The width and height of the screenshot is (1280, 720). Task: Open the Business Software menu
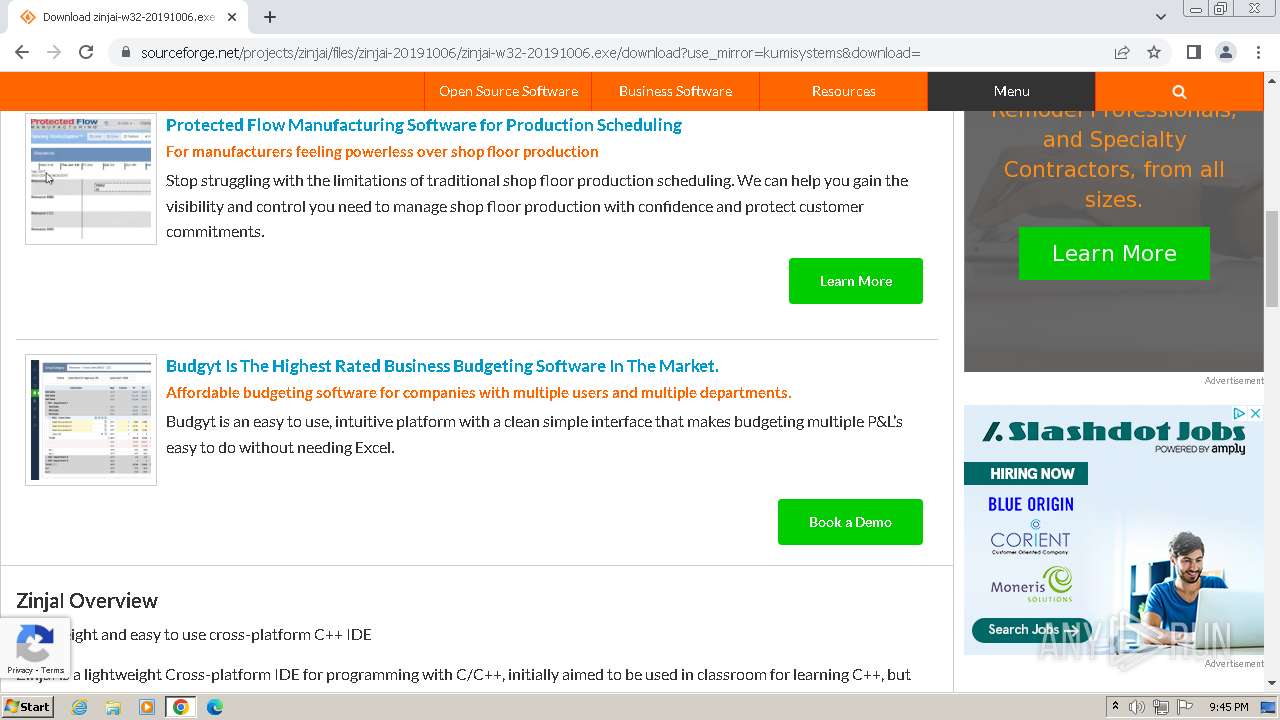point(675,91)
